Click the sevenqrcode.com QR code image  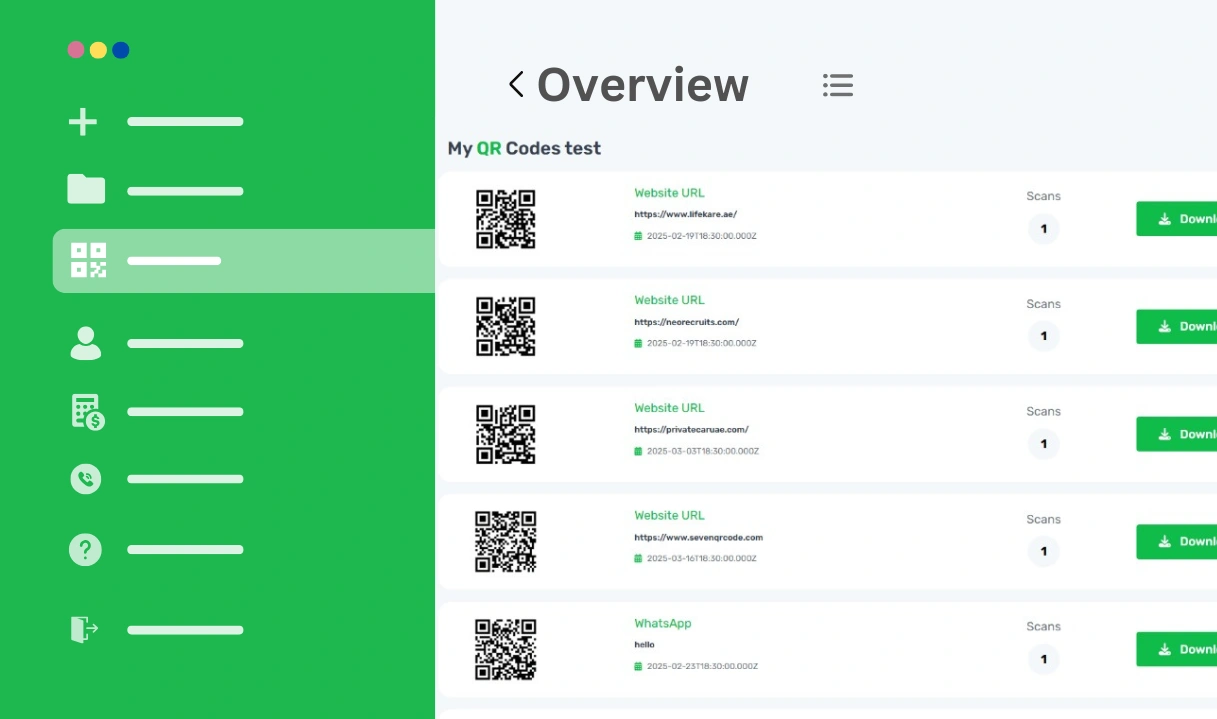[505, 541]
